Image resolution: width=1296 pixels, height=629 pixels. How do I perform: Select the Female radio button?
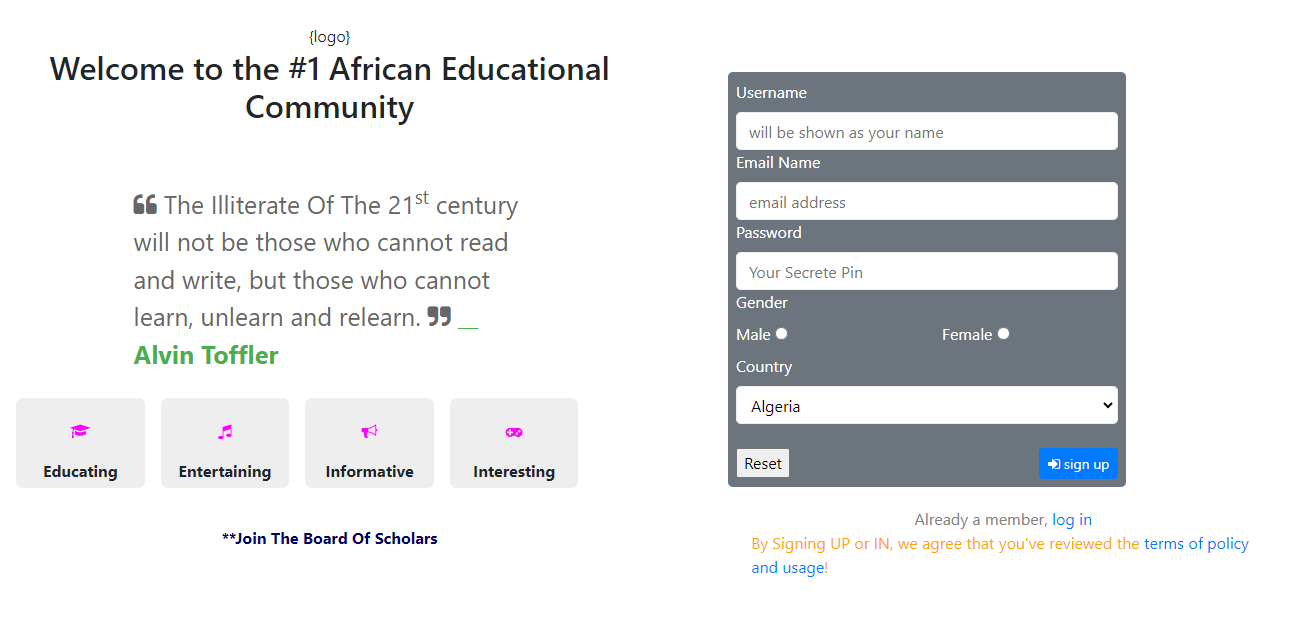[x=1003, y=334]
